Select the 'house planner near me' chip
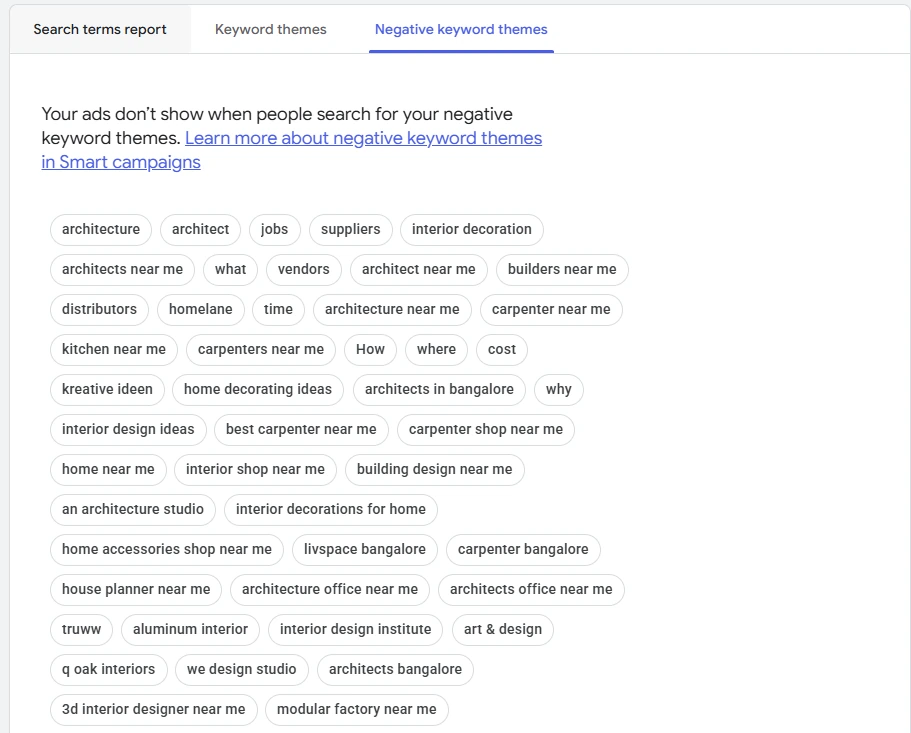Screen dimensions: 911x733 pyautogui.click(x=136, y=590)
